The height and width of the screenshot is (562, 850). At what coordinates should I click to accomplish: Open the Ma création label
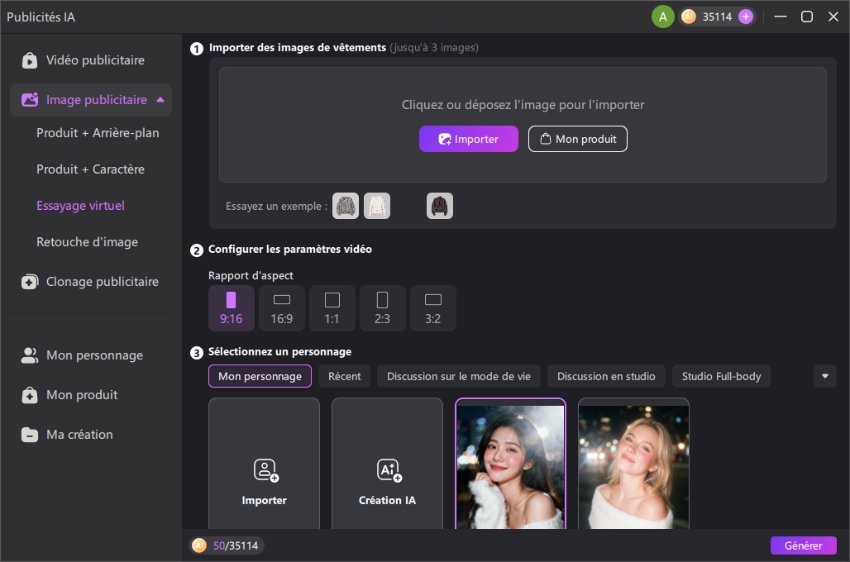point(80,435)
